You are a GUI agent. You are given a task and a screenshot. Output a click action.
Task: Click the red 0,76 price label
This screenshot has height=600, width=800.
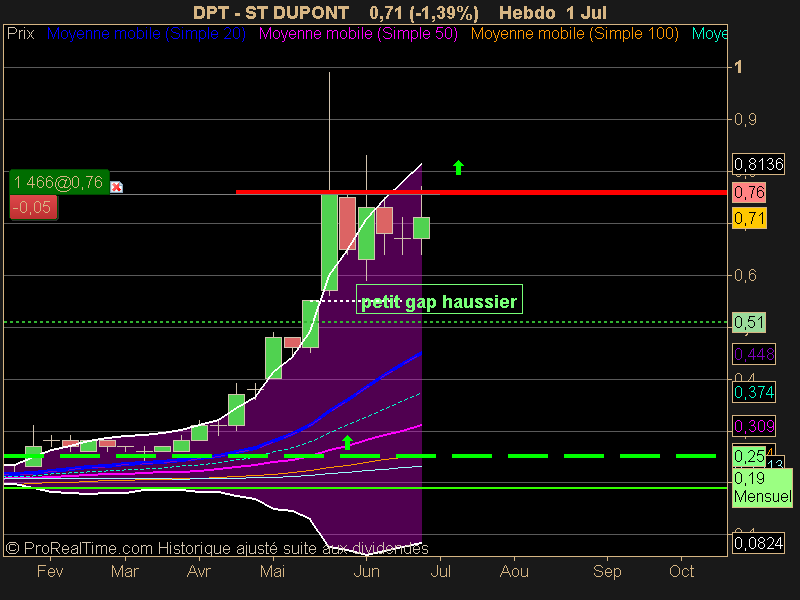749,192
